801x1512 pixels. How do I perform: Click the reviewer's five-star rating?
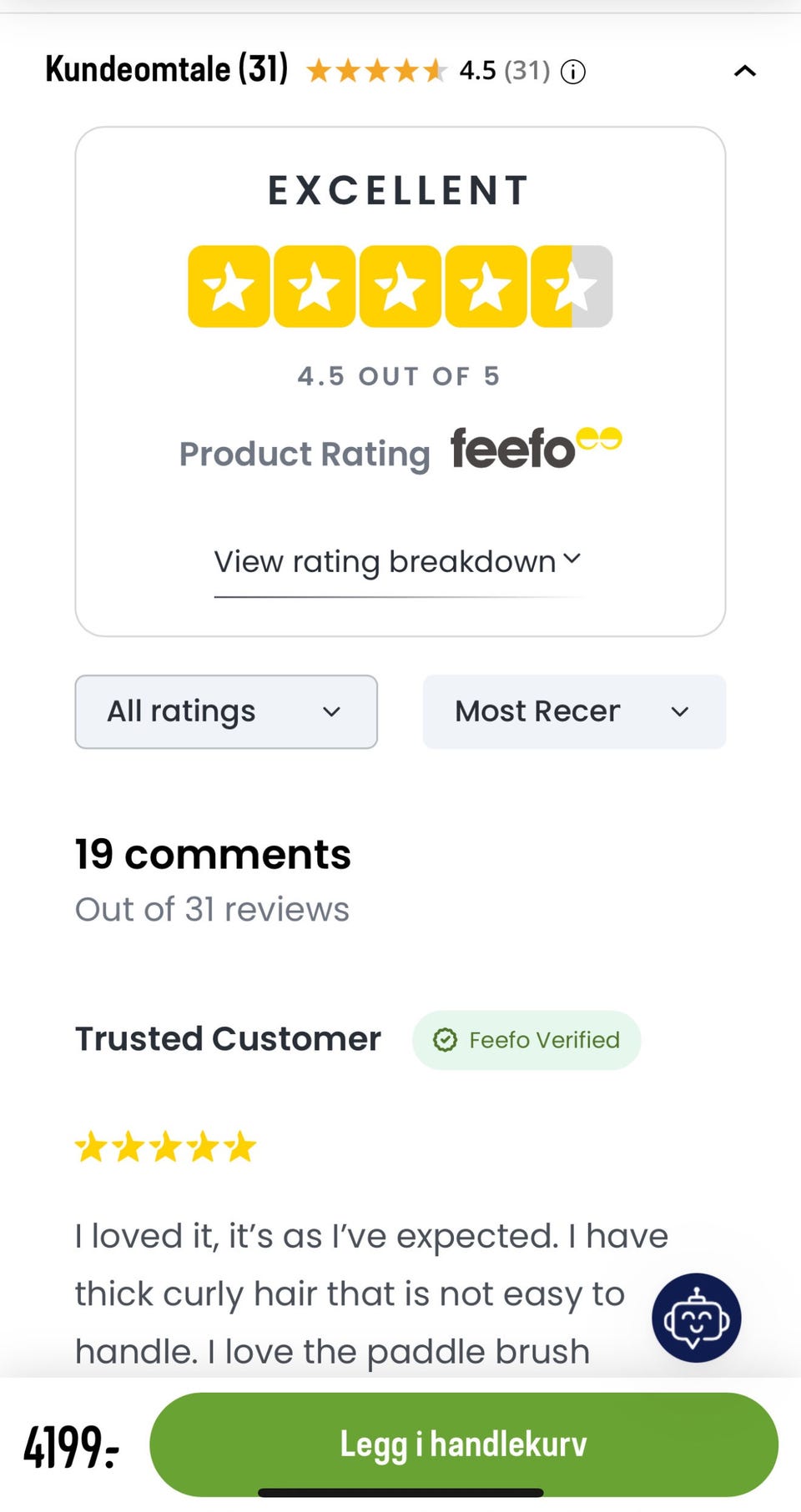(x=165, y=1147)
